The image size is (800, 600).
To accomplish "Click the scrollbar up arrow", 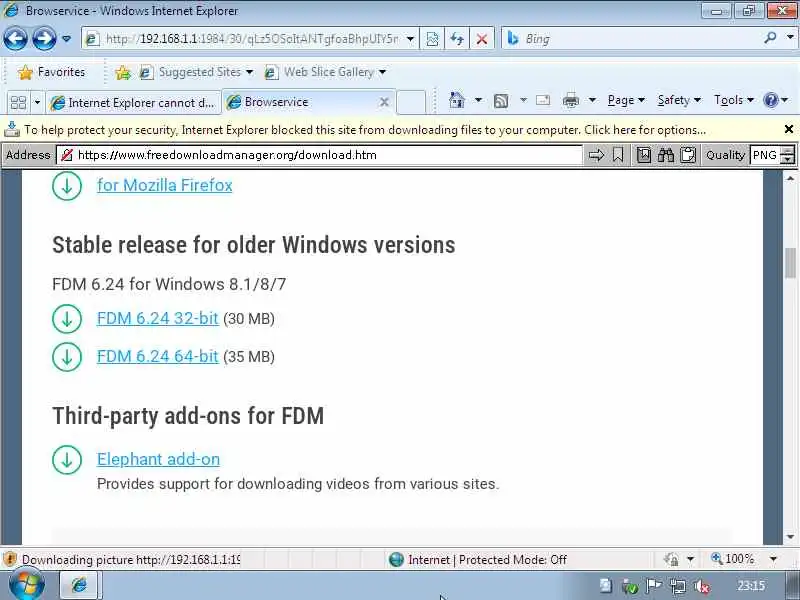I will (791, 178).
